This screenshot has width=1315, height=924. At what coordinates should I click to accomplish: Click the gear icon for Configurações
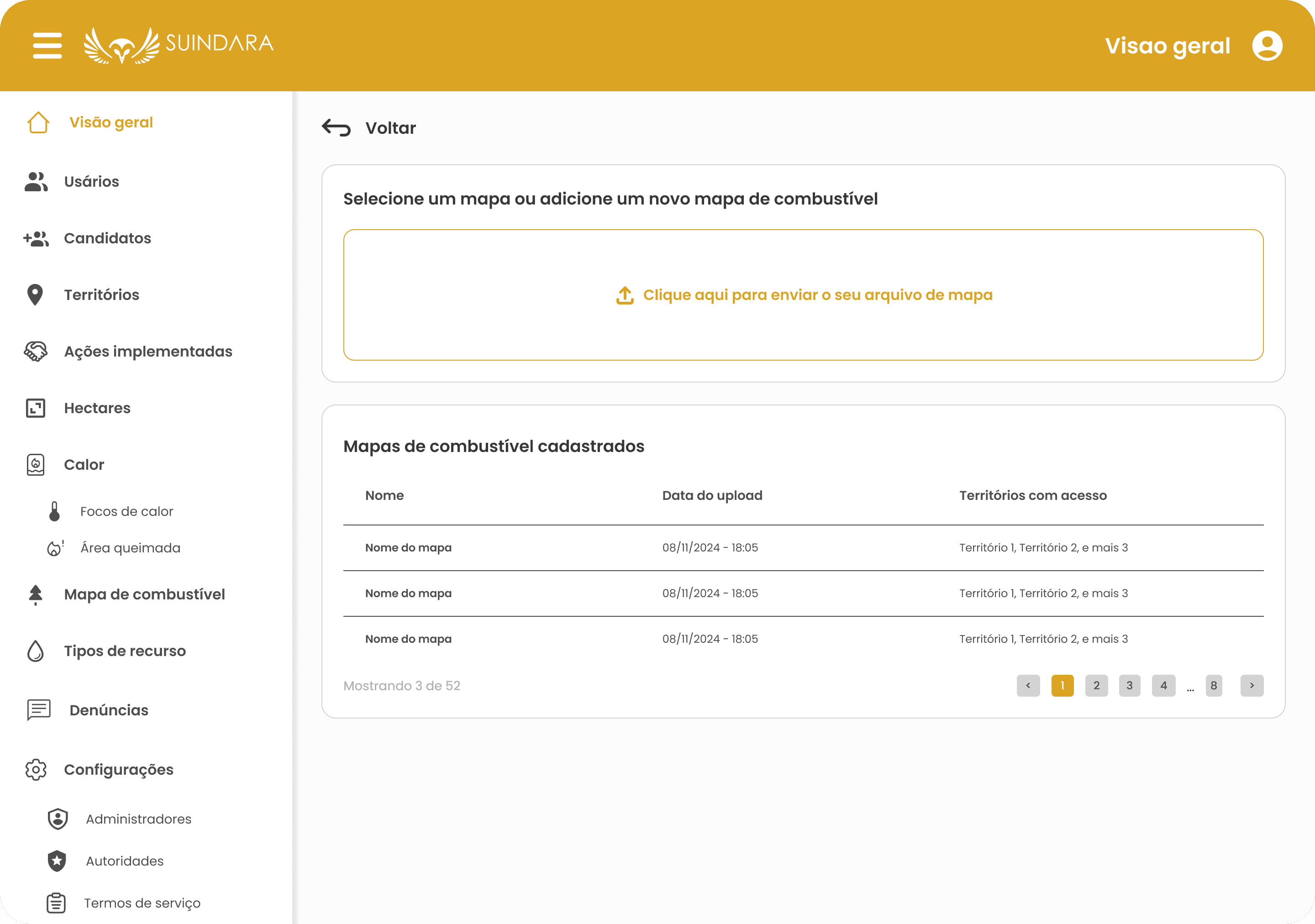pyautogui.click(x=36, y=770)
